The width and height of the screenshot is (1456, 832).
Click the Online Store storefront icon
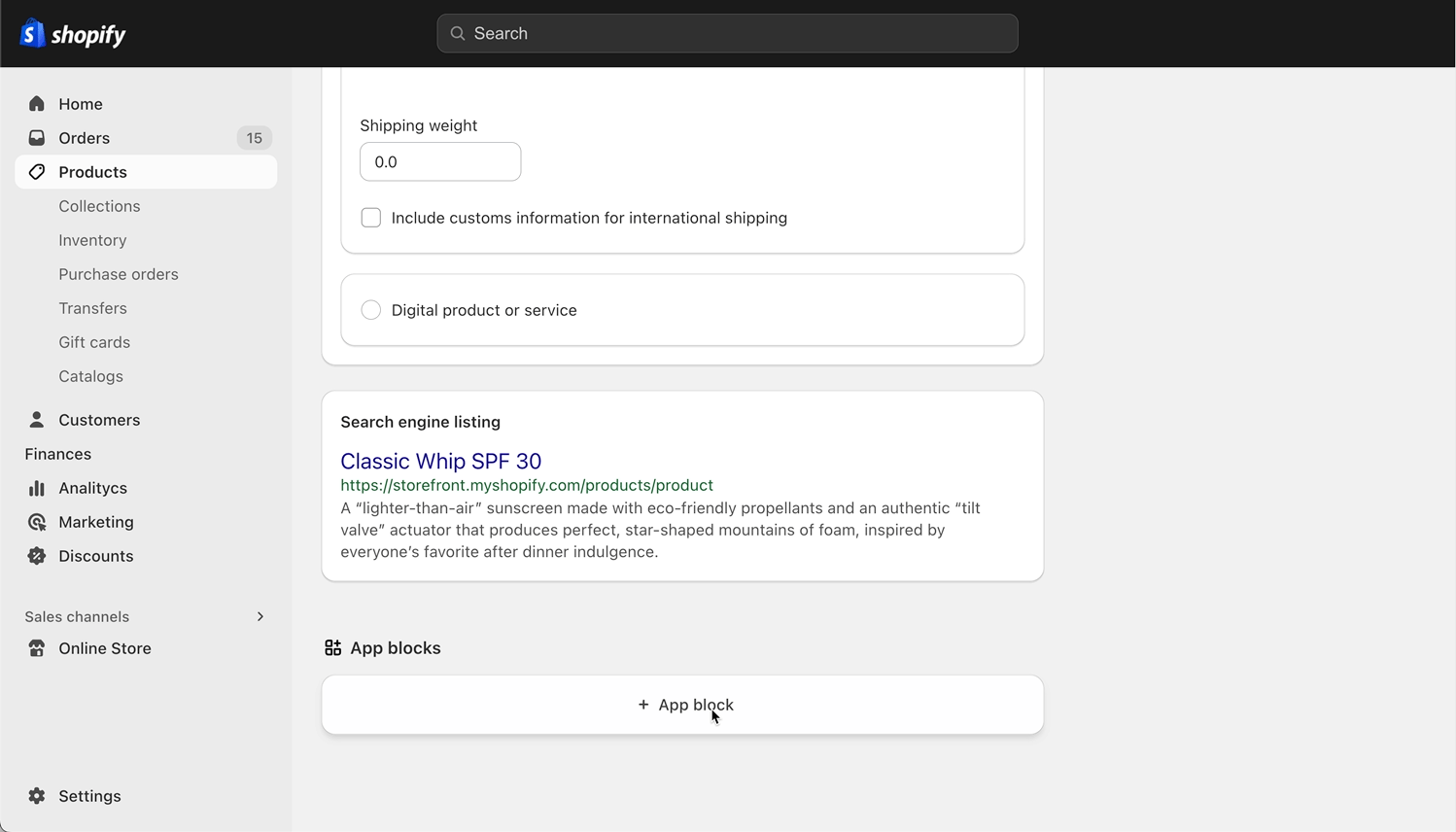[37, 648]
